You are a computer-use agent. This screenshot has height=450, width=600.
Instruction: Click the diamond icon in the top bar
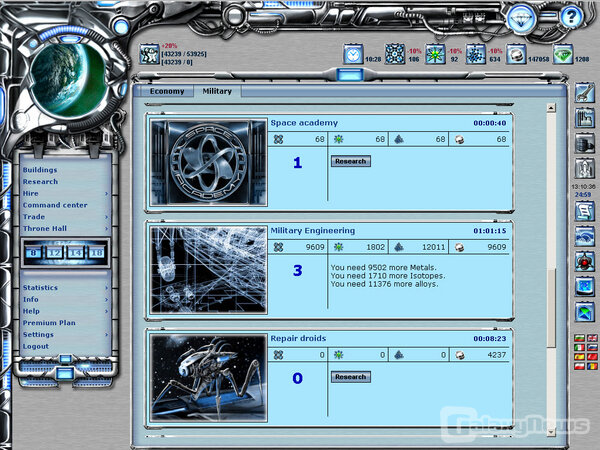point(521,18)
